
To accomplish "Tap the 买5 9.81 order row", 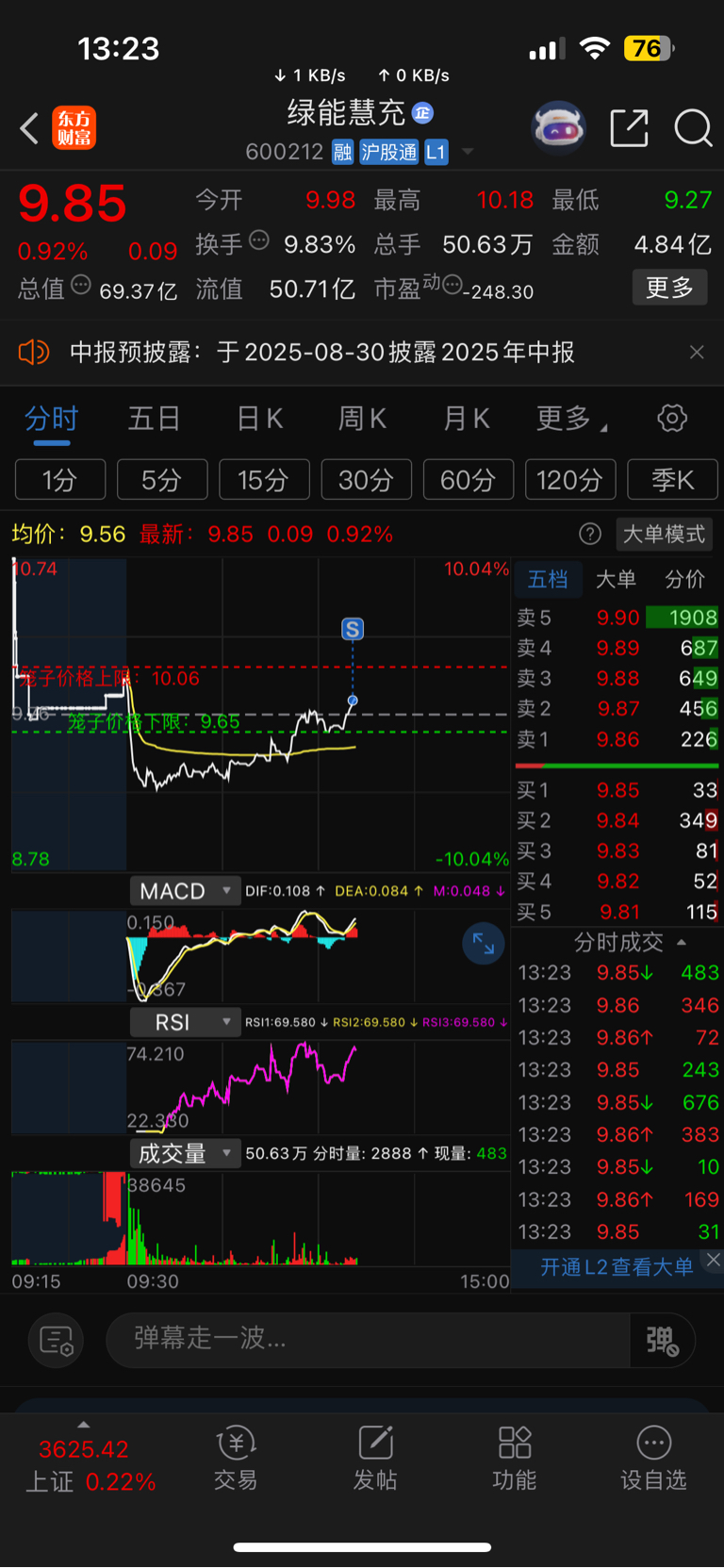I will [617, 912].
